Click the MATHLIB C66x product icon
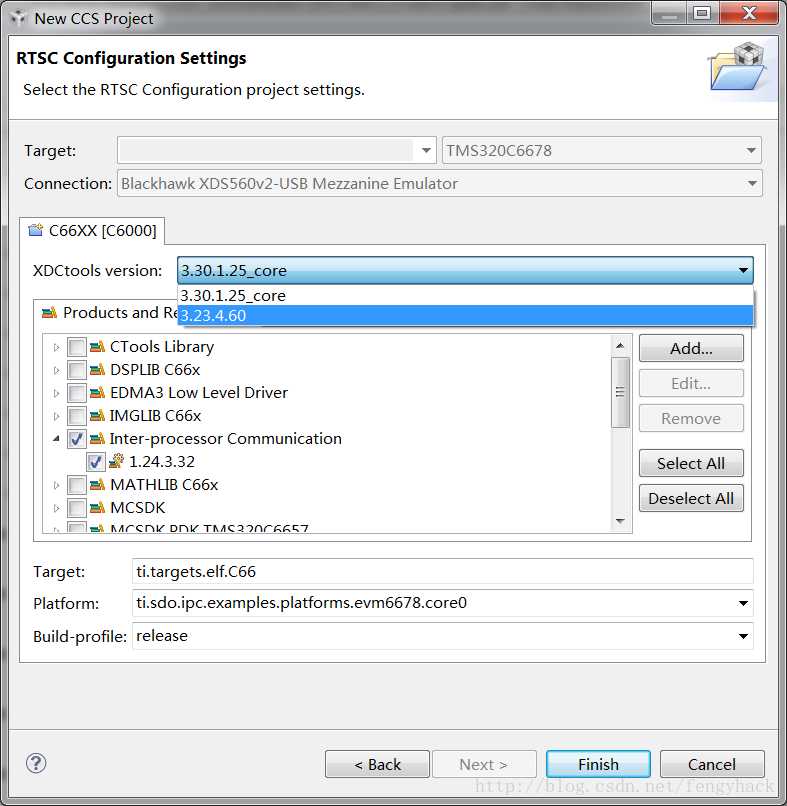This screenshot has height=806, width=787. point(97,484)
